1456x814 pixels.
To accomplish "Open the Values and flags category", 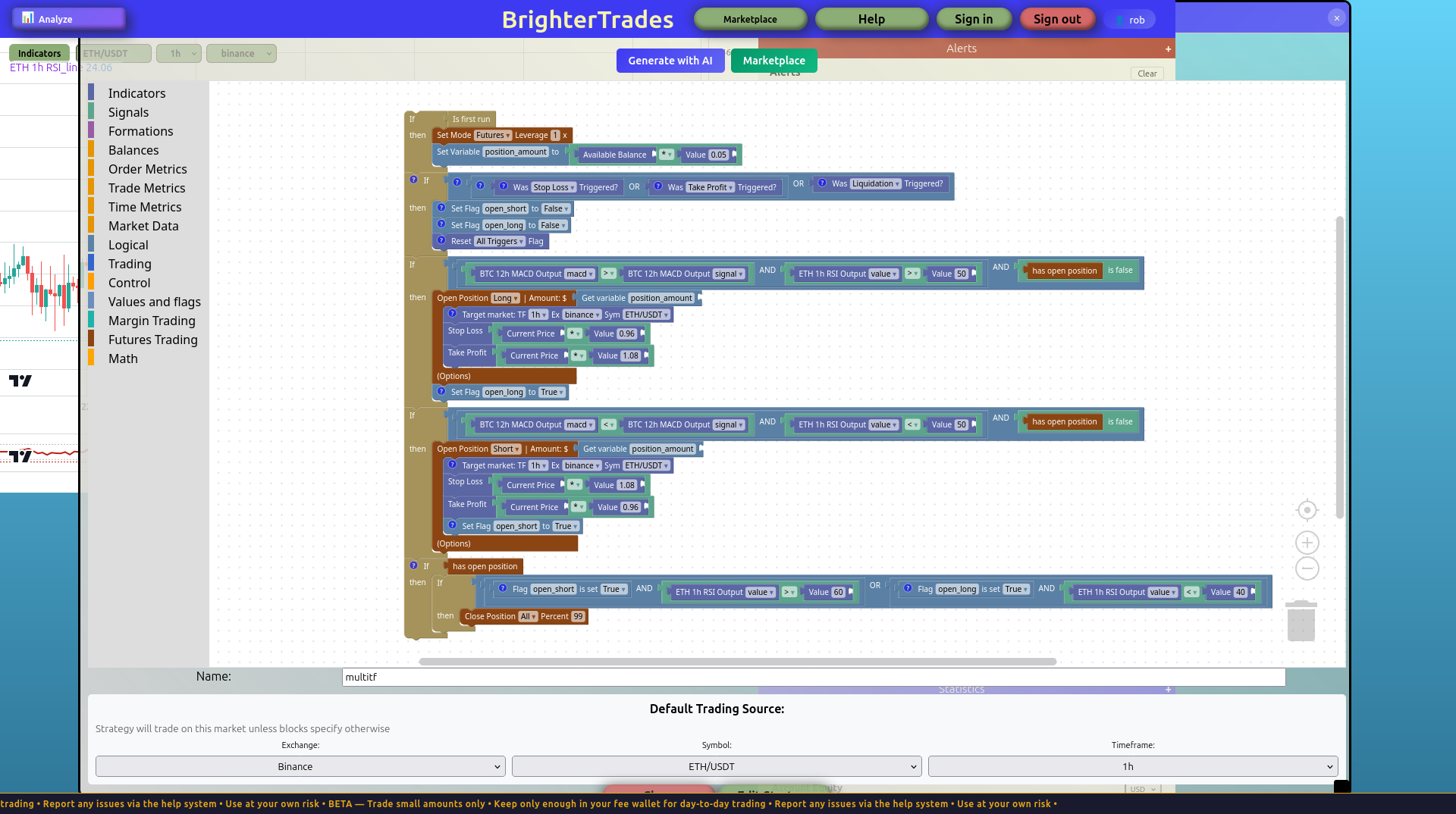I will (154, 302).
